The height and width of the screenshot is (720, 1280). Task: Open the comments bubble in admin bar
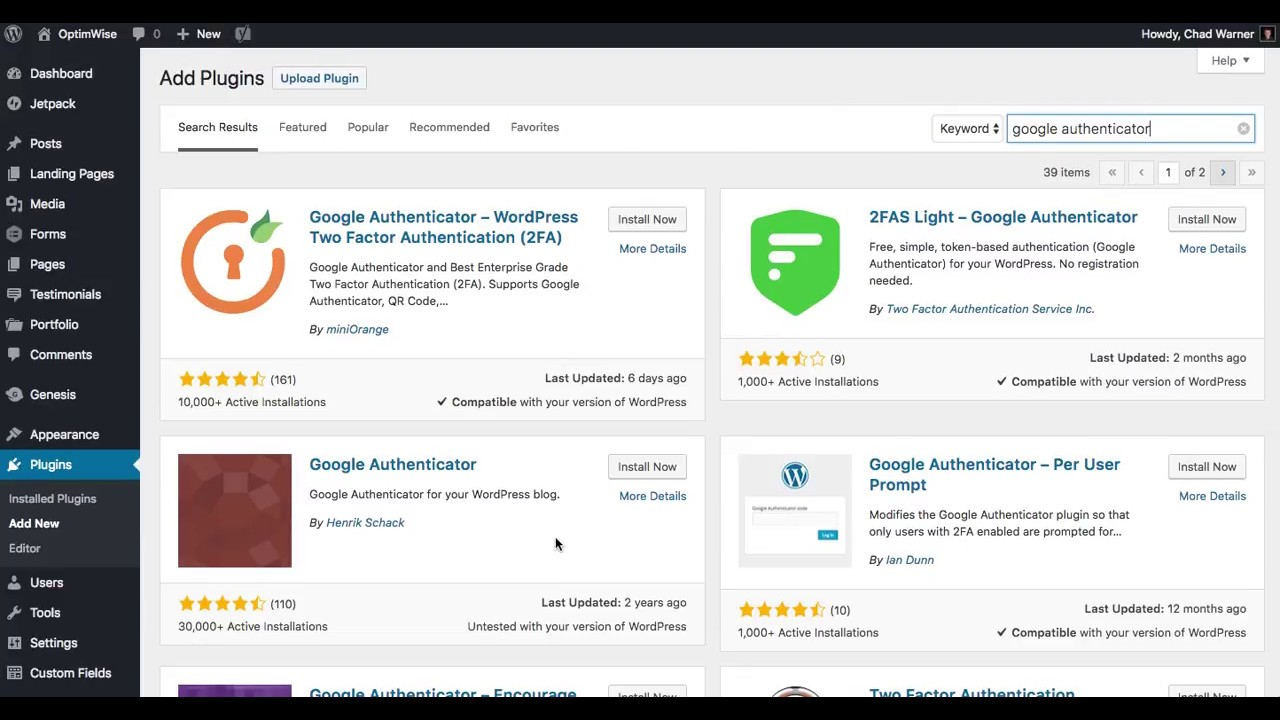[x=146, y=34]
